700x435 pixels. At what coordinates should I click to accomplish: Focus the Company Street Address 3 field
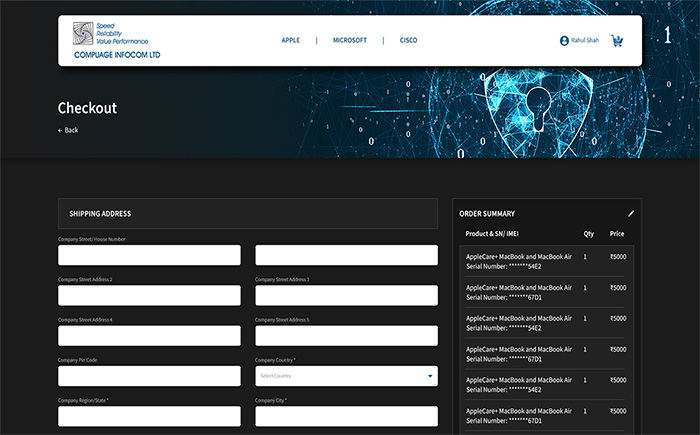point(346,295)
